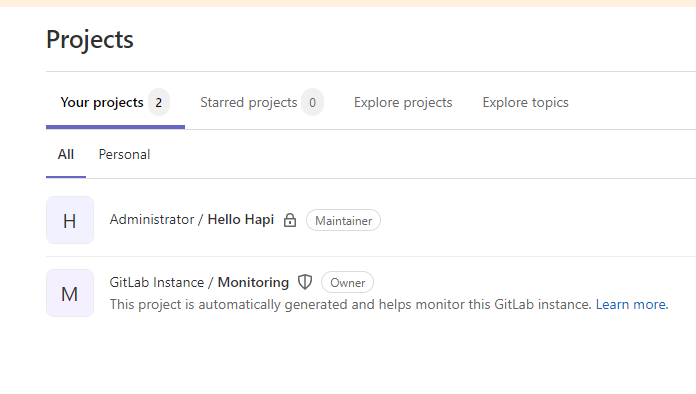696x394 pixels.
Task: Switch to the Your projects tab
Action: 115,102
